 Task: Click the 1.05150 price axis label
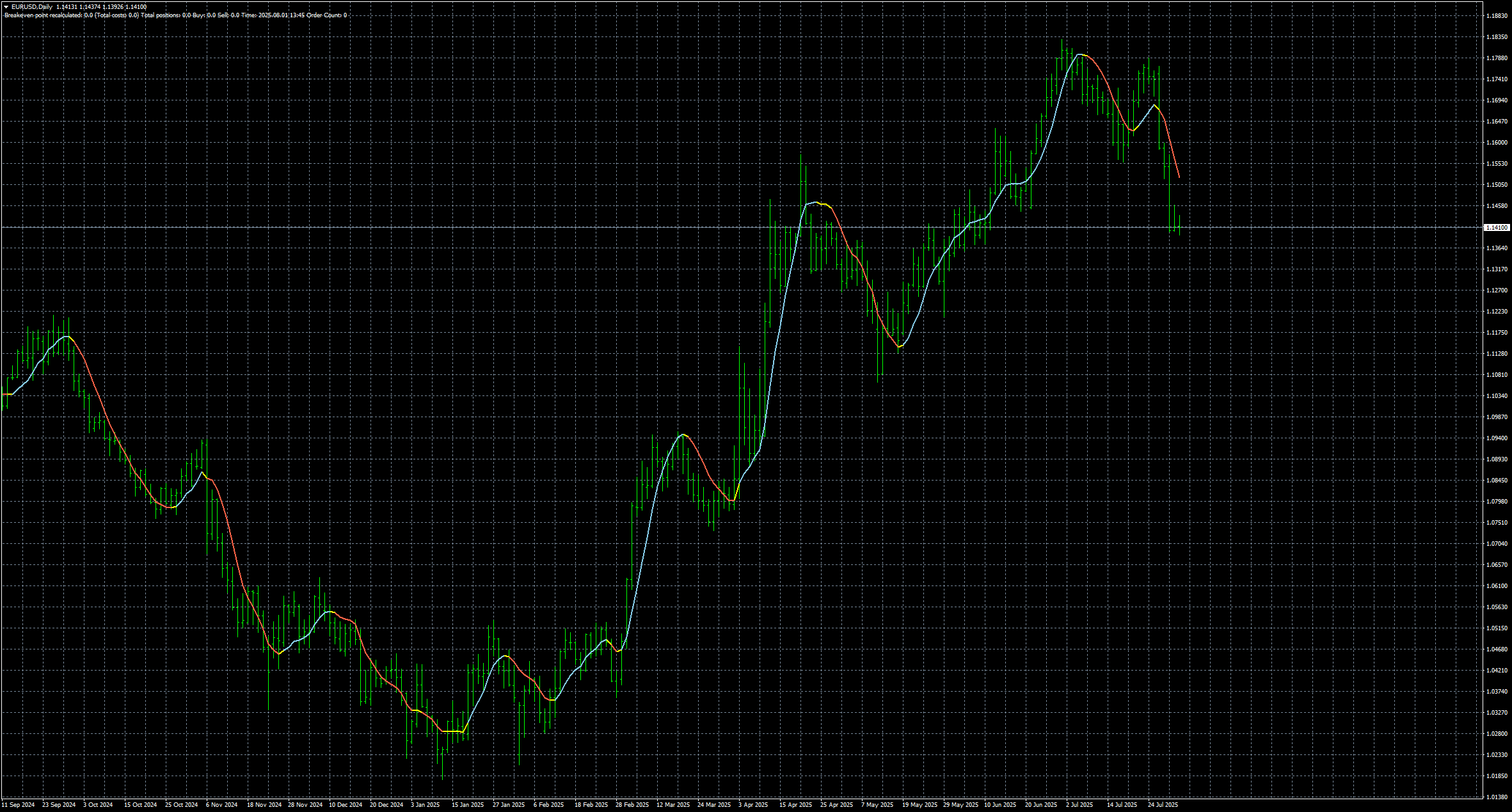tap(1497, 628)
